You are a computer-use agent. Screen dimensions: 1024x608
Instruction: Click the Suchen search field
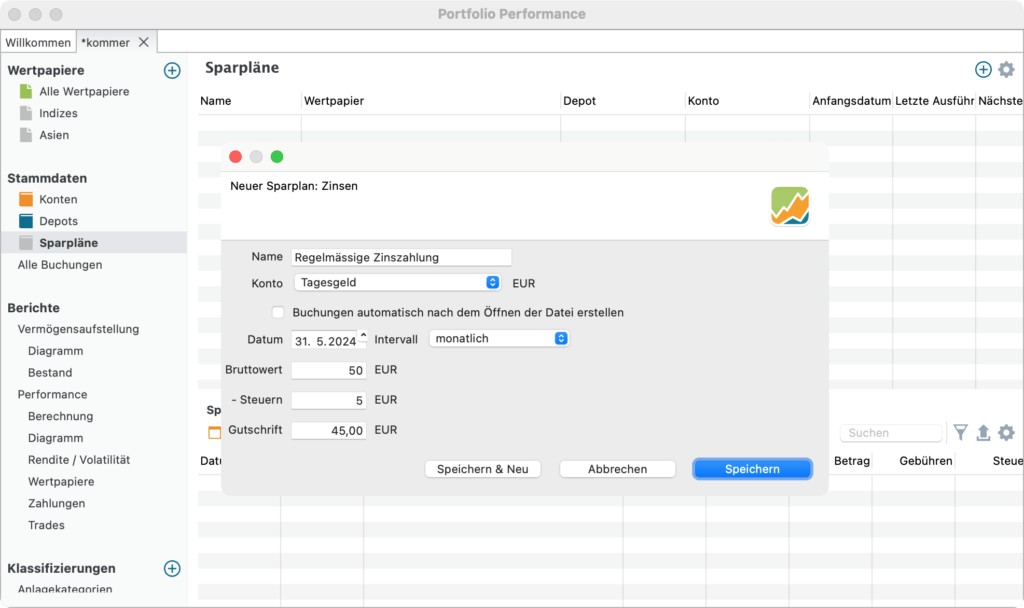coord(891,432)
